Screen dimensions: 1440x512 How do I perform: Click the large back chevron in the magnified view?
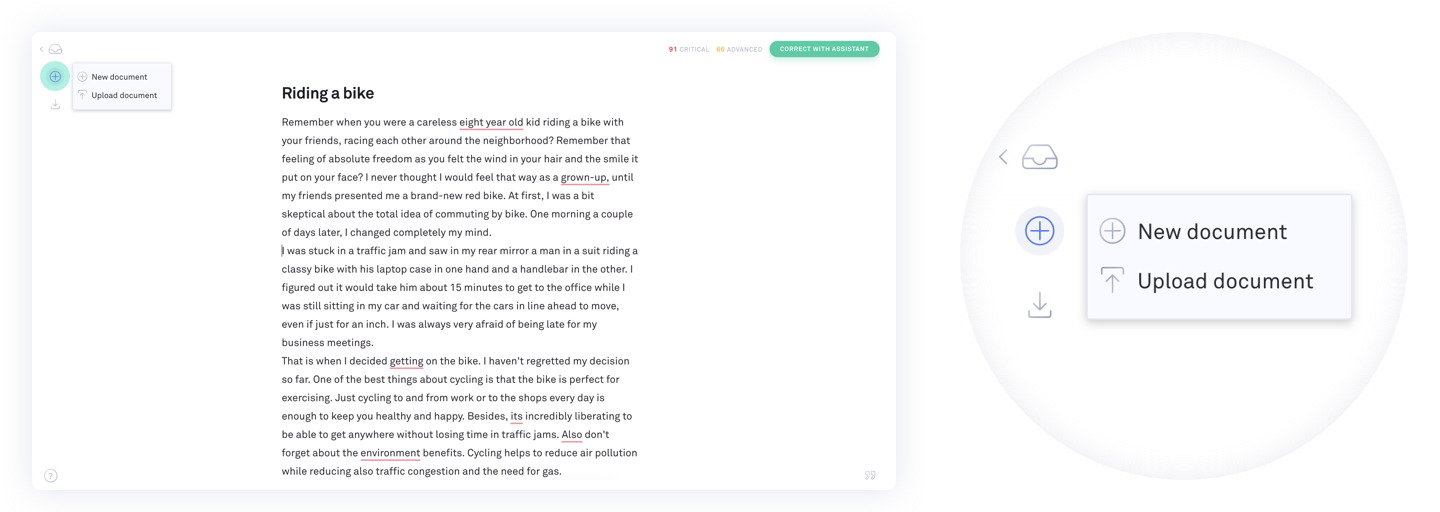coord(1003,157)
